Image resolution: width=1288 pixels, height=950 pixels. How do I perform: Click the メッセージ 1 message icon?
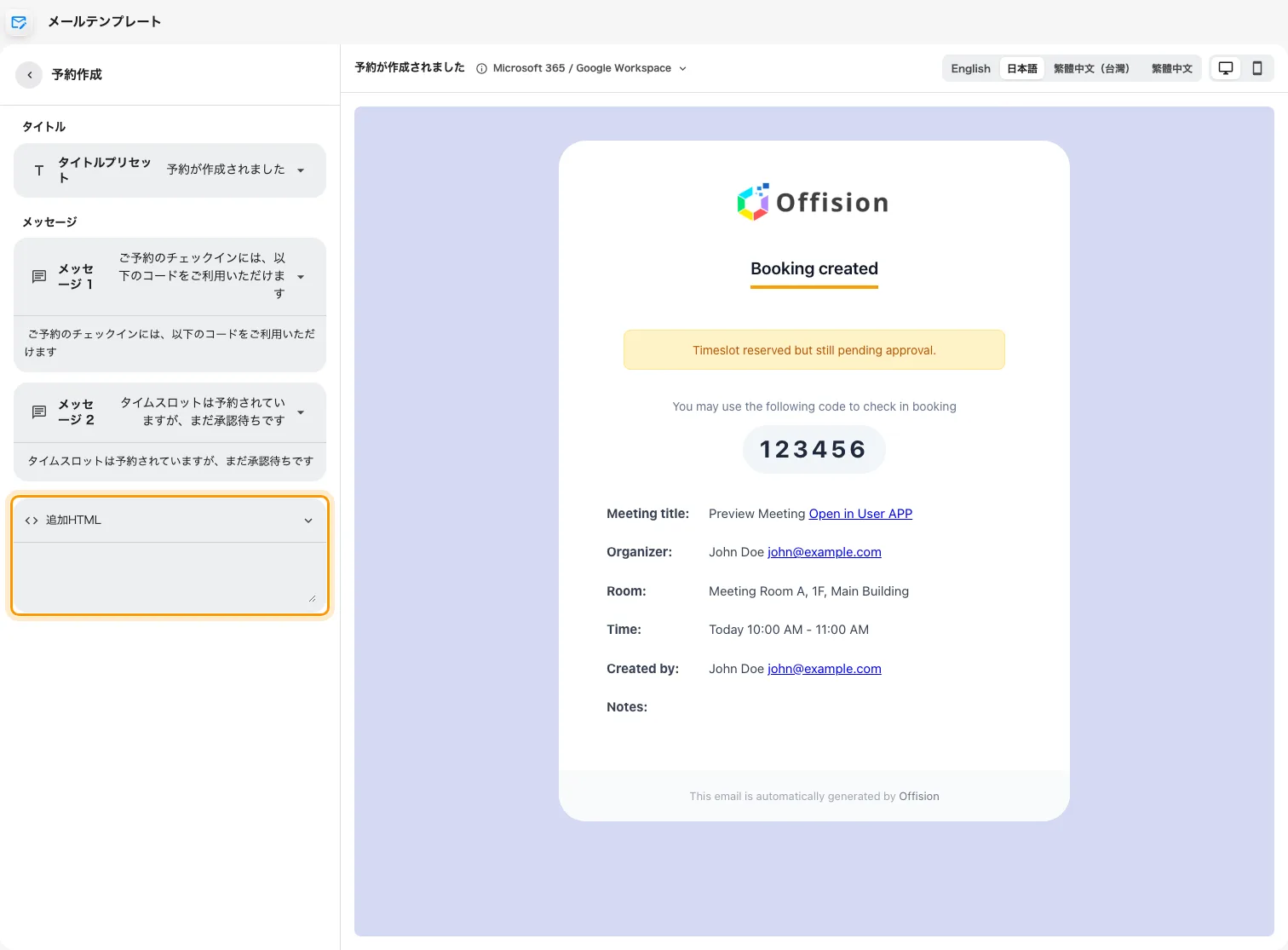click(39, 276)
